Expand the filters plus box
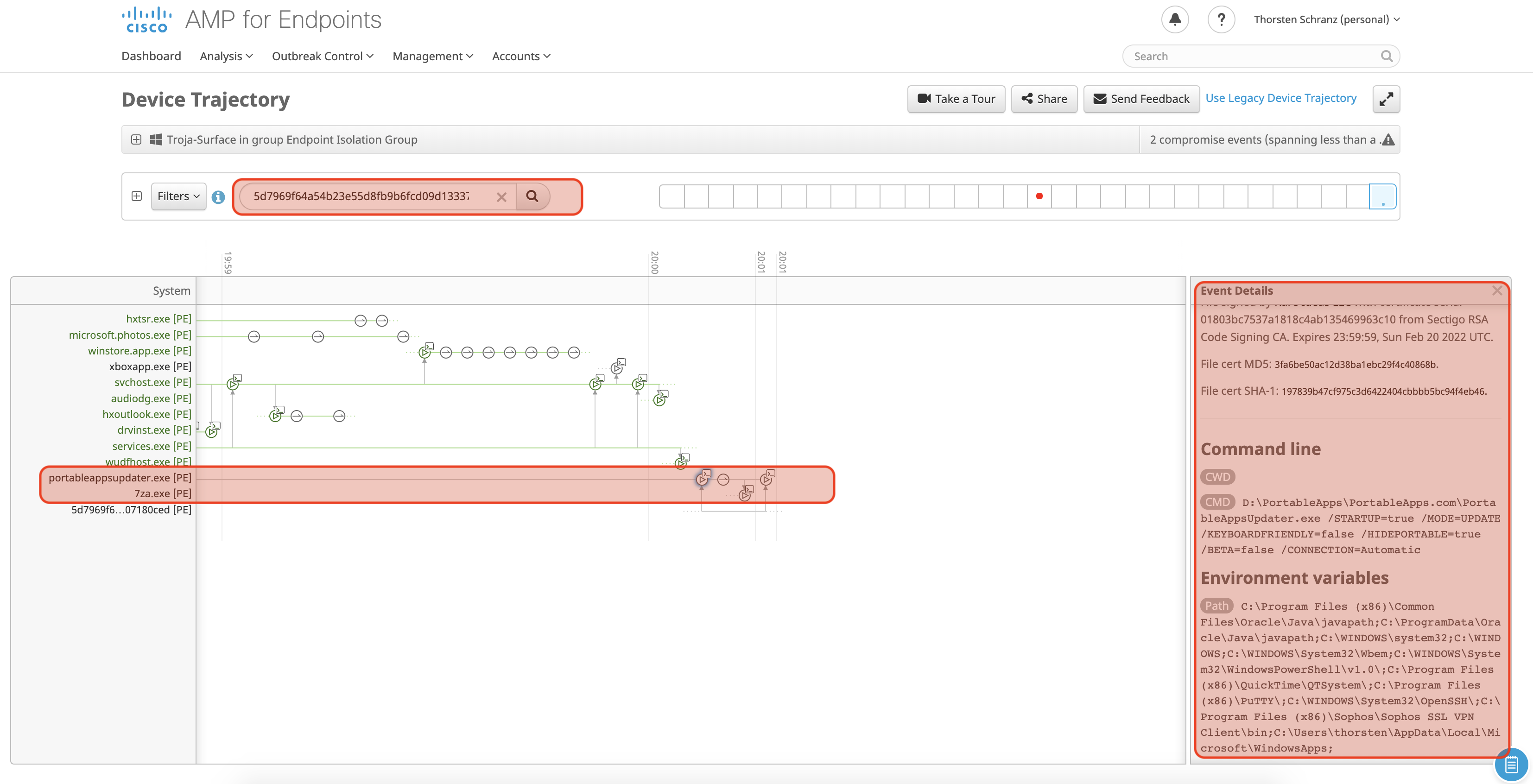This screenshot has height=784, width=1533. (x=137, y=196)
